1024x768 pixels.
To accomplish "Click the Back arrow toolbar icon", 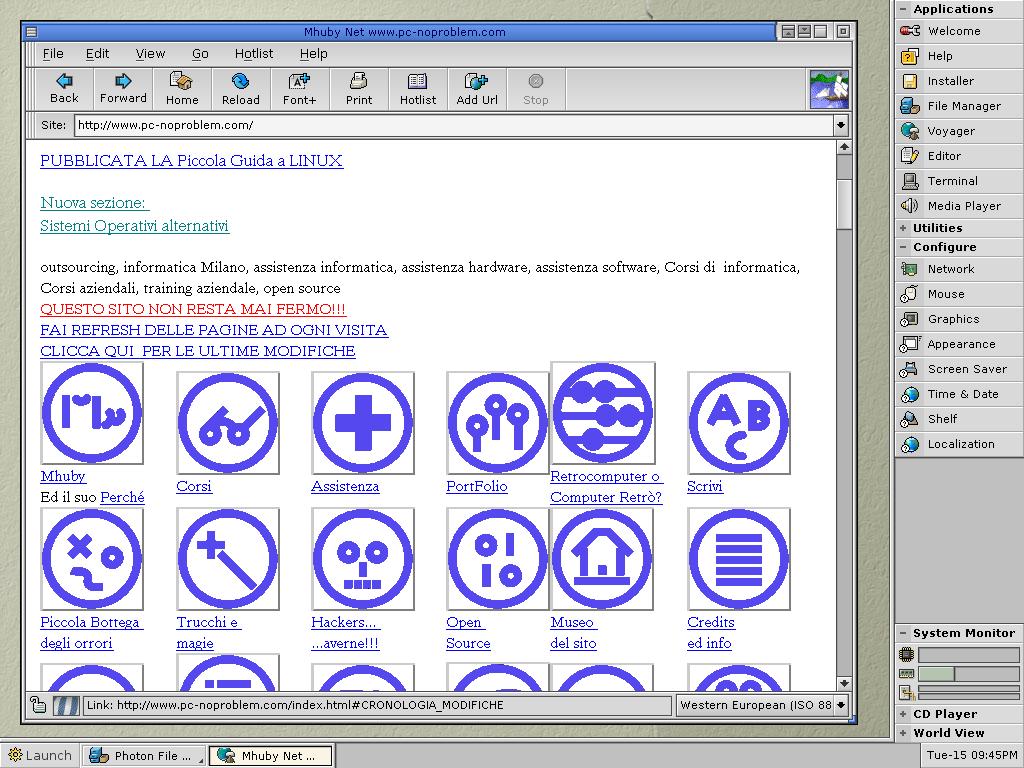I will 64,81.
